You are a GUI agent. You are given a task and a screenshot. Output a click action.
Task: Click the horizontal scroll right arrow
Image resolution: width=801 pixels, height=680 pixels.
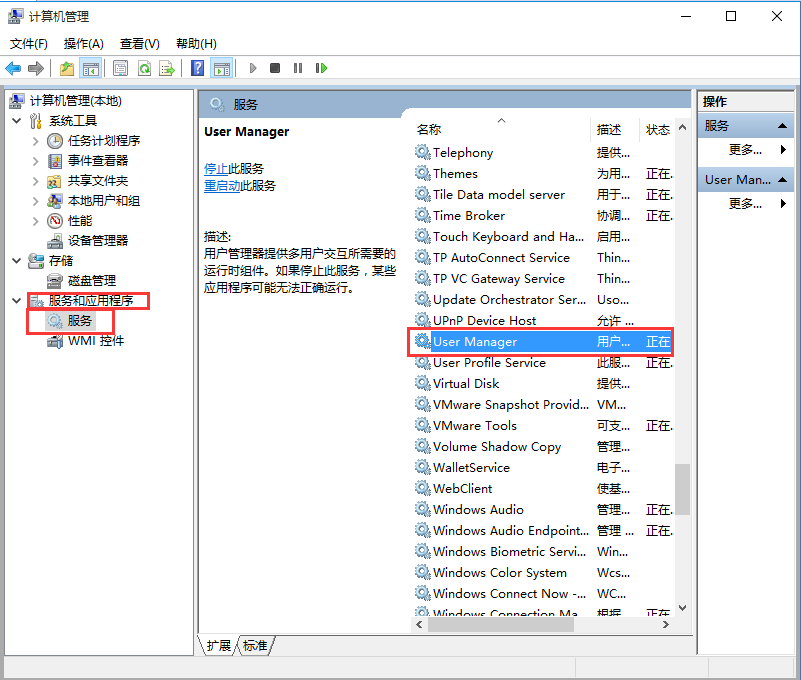pyautogui.click(x=665, y=624)
